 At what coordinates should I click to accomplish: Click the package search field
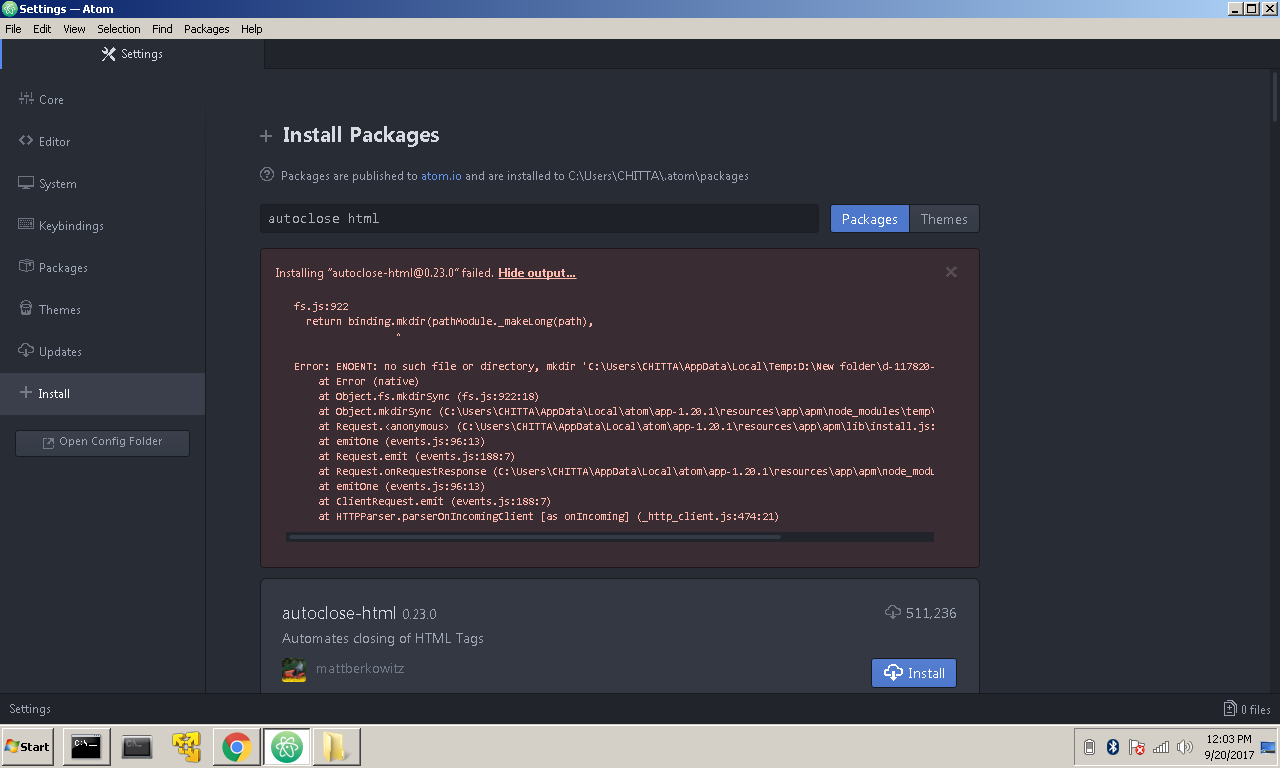pyautogui.click(x=539, y=218)
